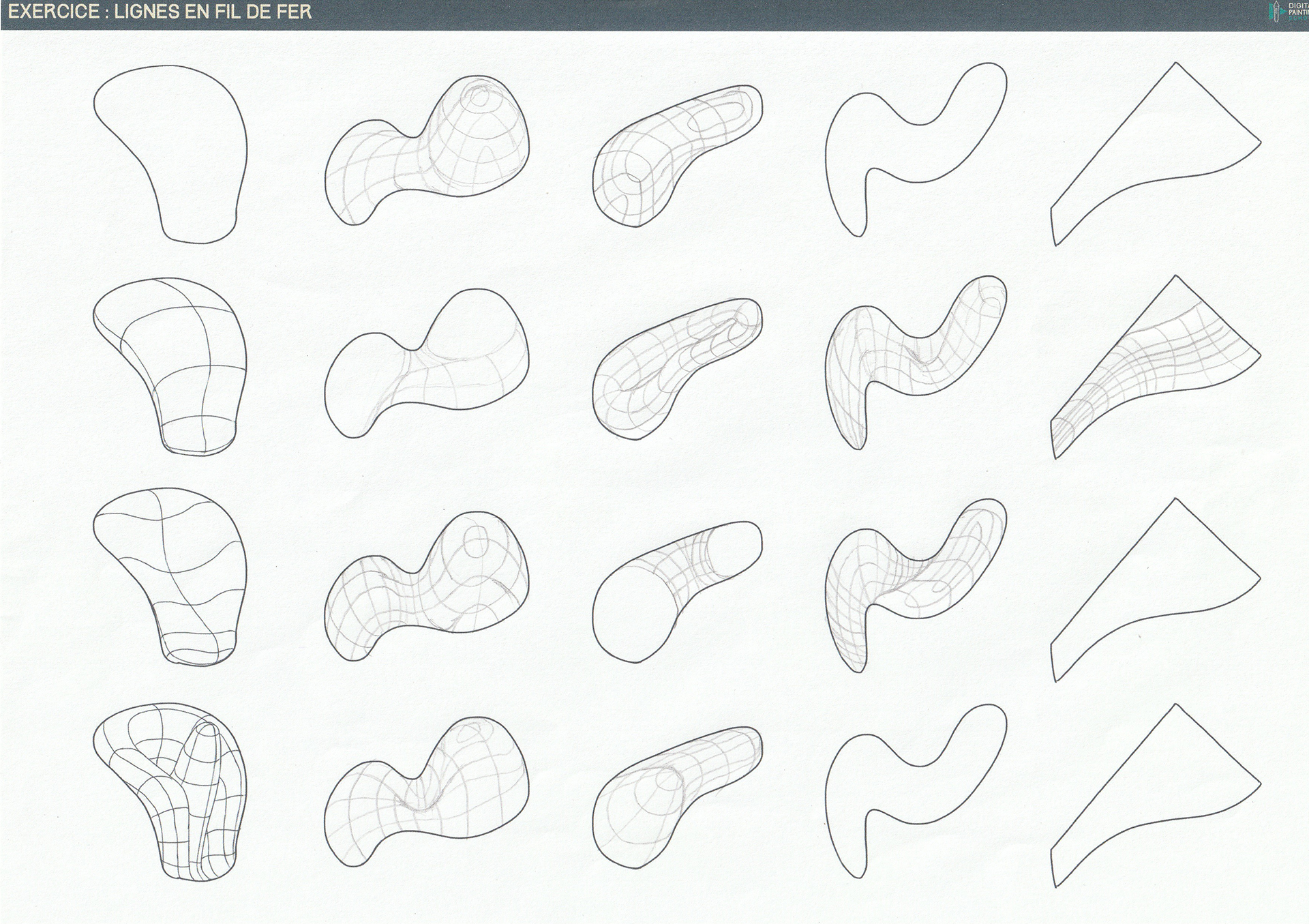Click the blank triangular shape in top-right corner
Image resolution: width=1309 pixels, height=924 pixels.
(1173, 143)
